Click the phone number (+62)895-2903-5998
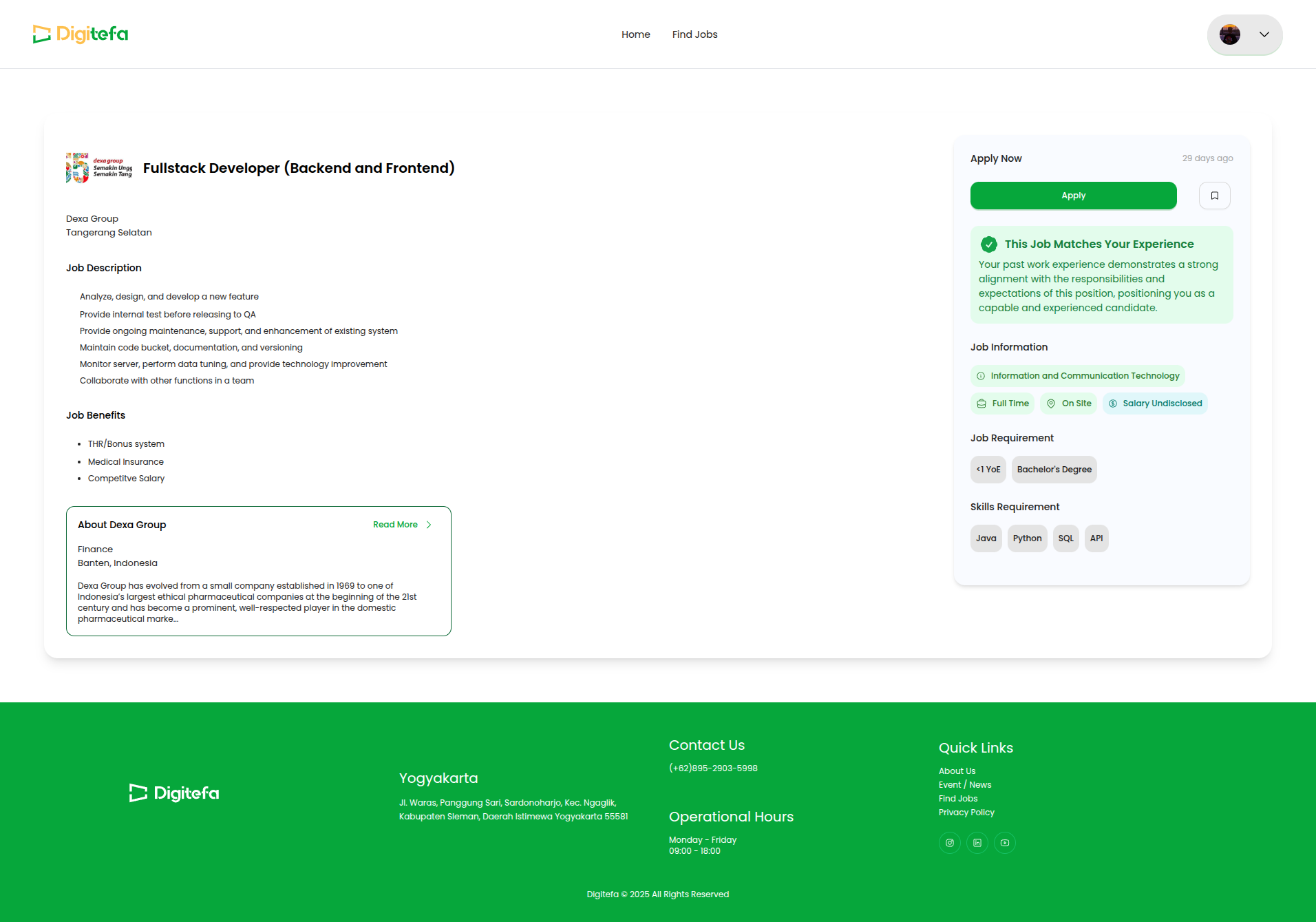This screenshot has width=1316, height=922. pyautogui.click(x=713, y=768)
